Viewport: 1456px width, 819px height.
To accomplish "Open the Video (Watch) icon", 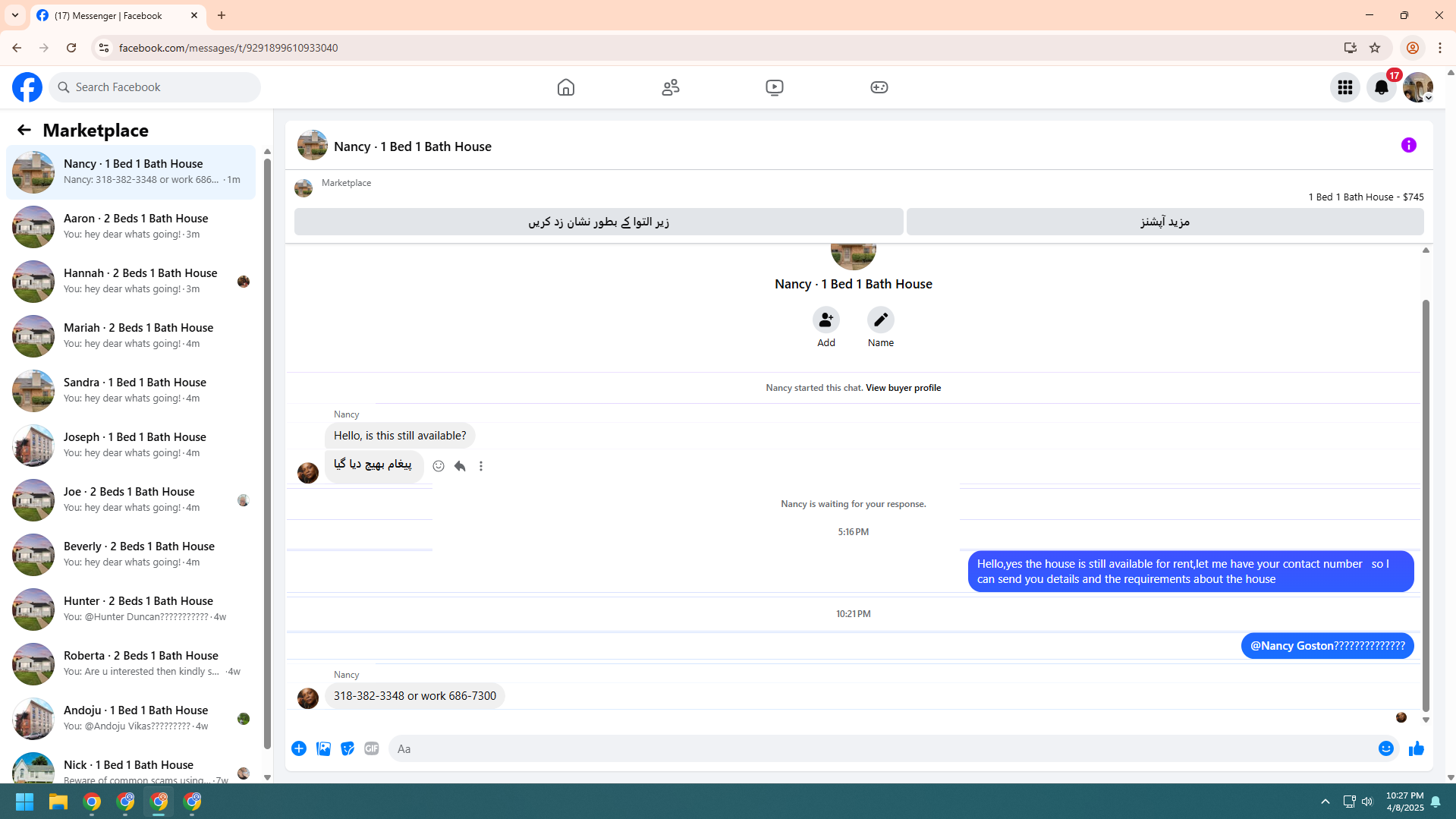I will 775,87.
